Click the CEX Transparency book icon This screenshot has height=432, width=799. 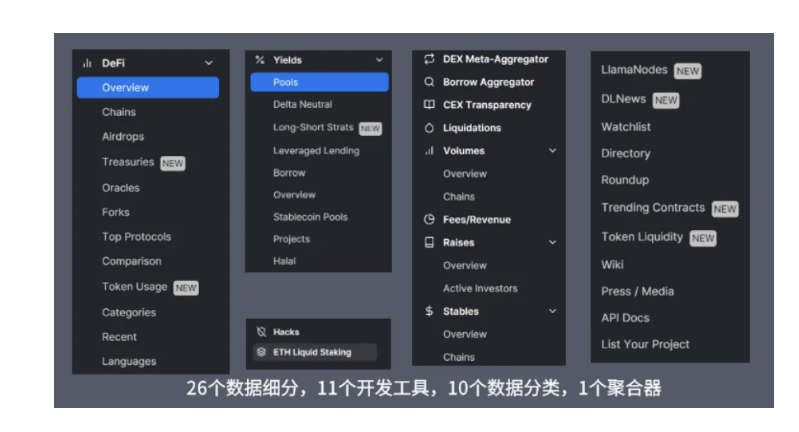pyautogui.click(x=430, y=105)
